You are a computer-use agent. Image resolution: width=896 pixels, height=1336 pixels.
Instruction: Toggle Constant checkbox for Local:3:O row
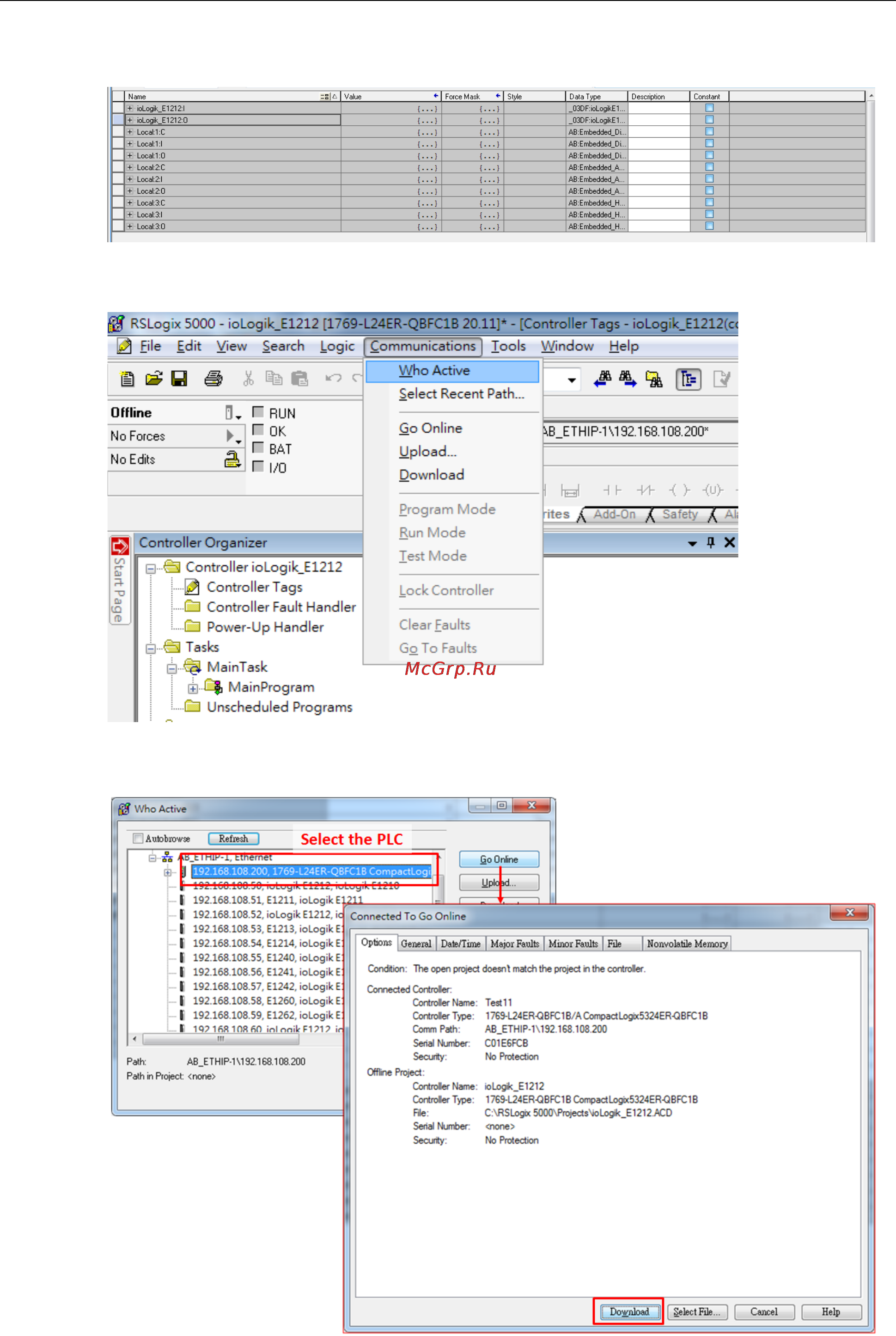point(709,226)
